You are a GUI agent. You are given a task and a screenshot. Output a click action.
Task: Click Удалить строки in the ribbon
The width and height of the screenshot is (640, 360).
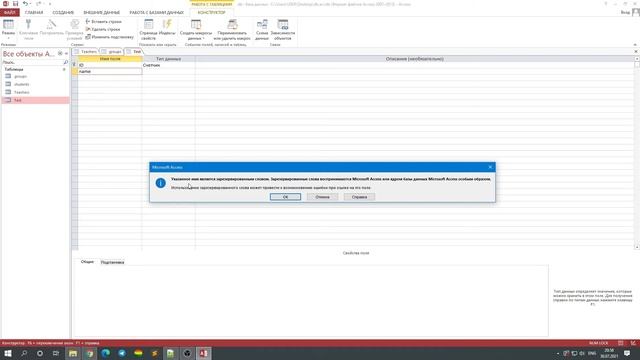[x=103, y=29]
